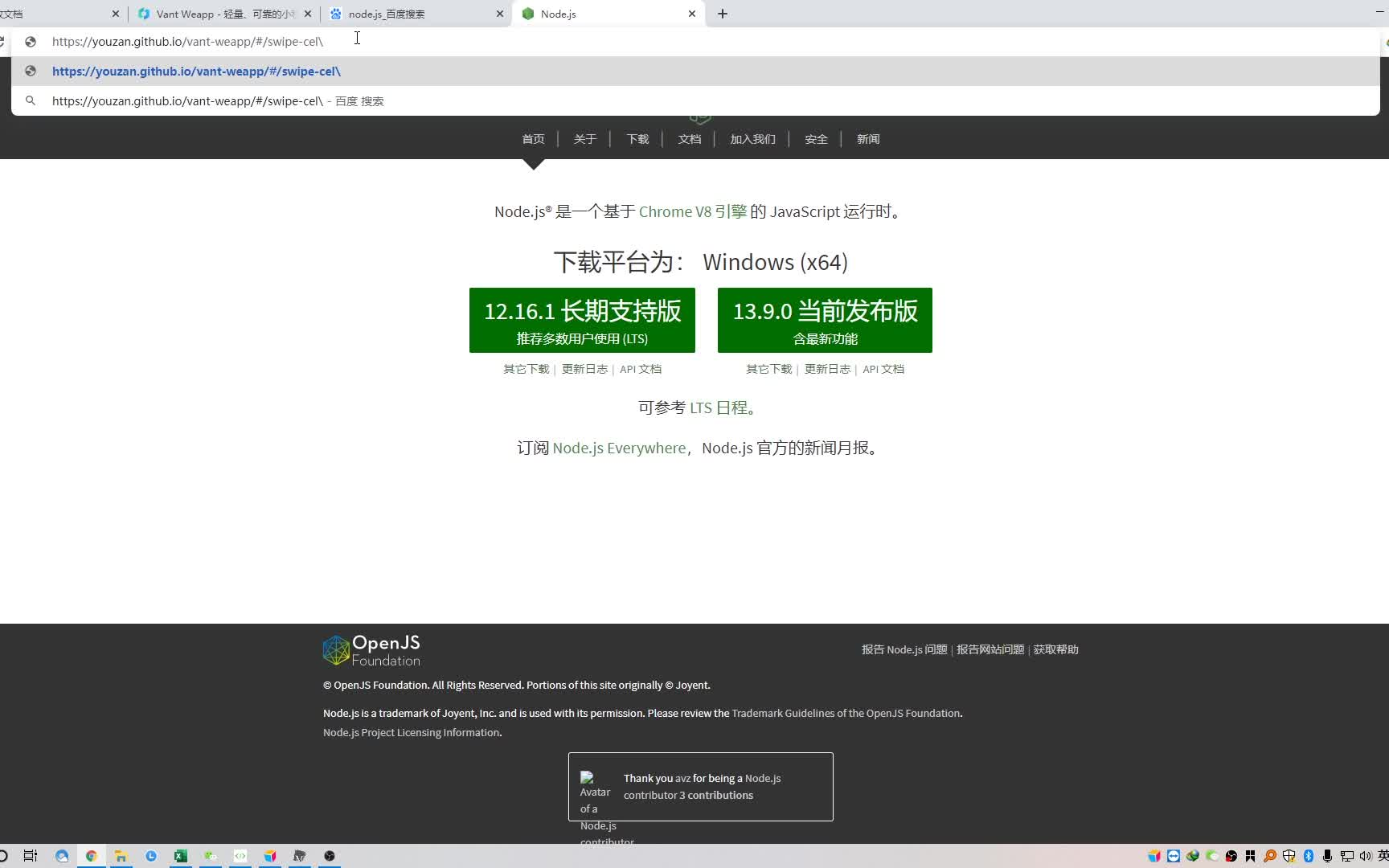
Task: Open 获取帮助 link
Action: (1055, 649)
